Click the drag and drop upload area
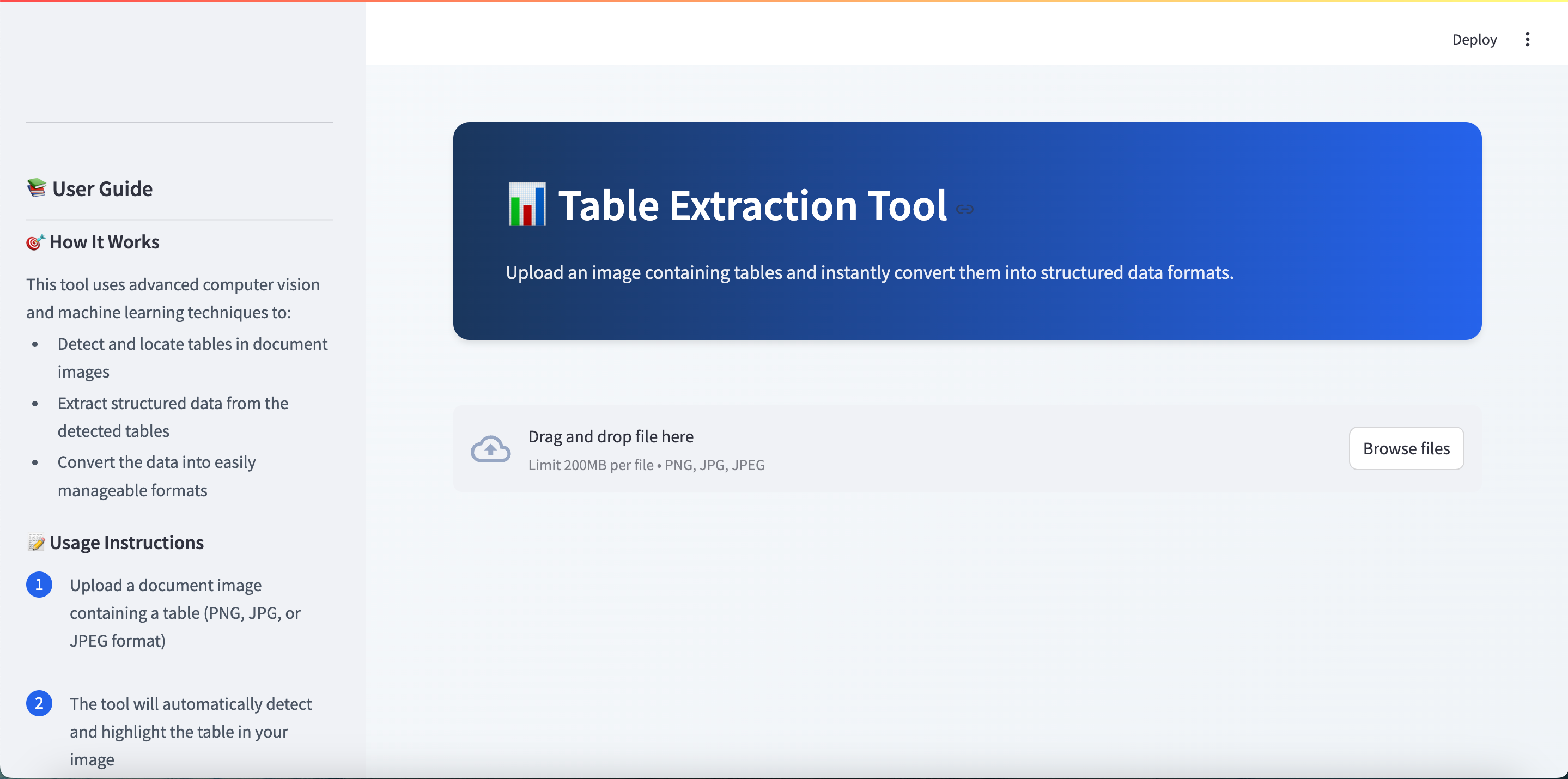This screenshot has width=1568, height=779. pyautogui.click(x=913, y=448)
